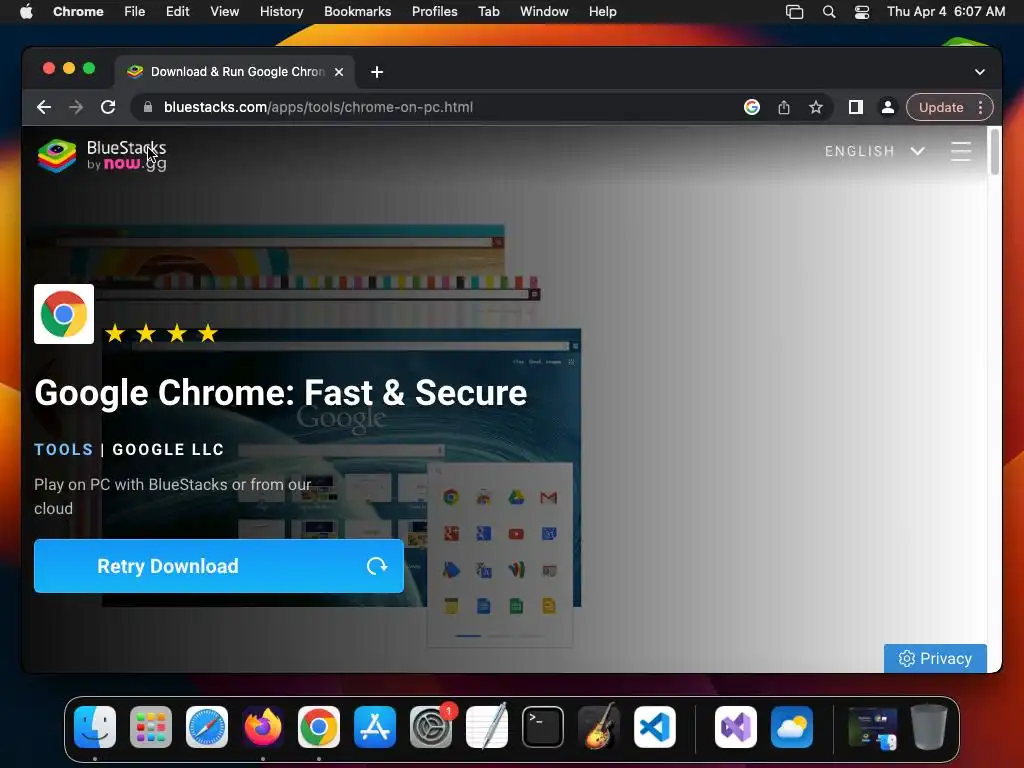
Task: Open the Apple menu
Action: [x=26, y=12]
